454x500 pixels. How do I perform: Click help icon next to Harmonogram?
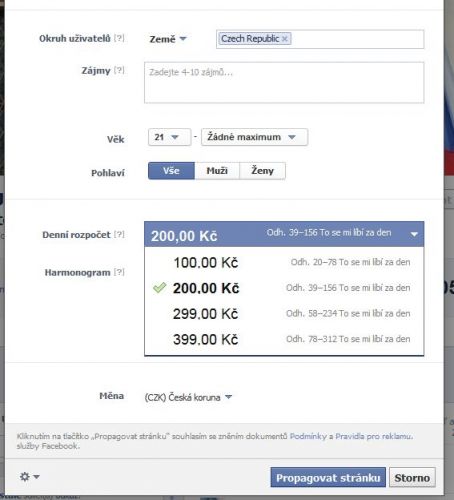(x=119, y=272)
